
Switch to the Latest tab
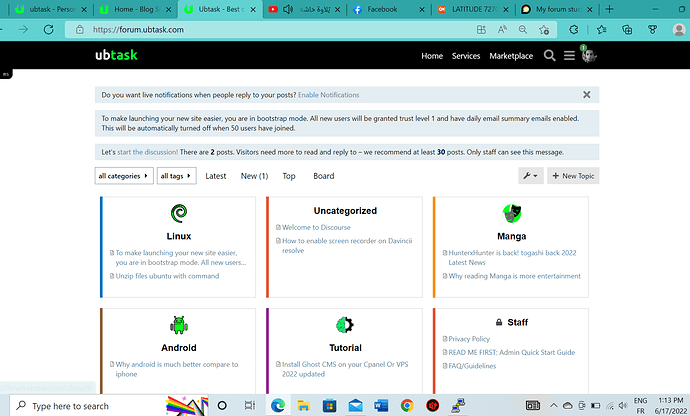coord(216,176)
